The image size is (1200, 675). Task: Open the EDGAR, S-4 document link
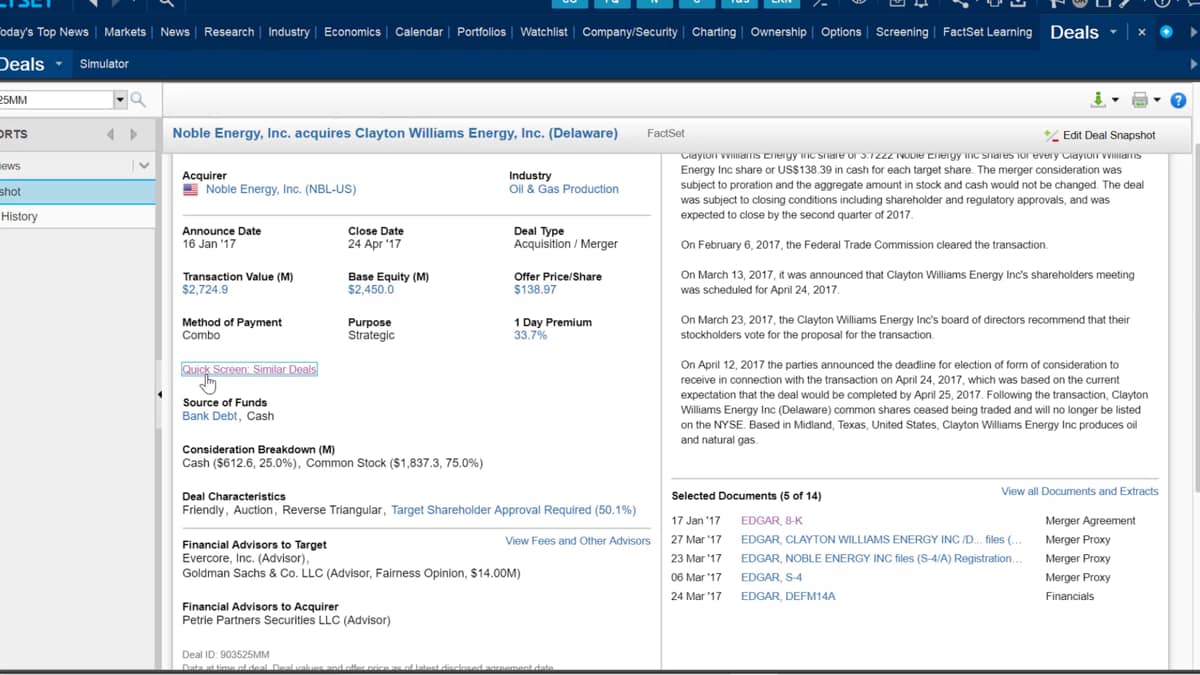click(771, 578)
